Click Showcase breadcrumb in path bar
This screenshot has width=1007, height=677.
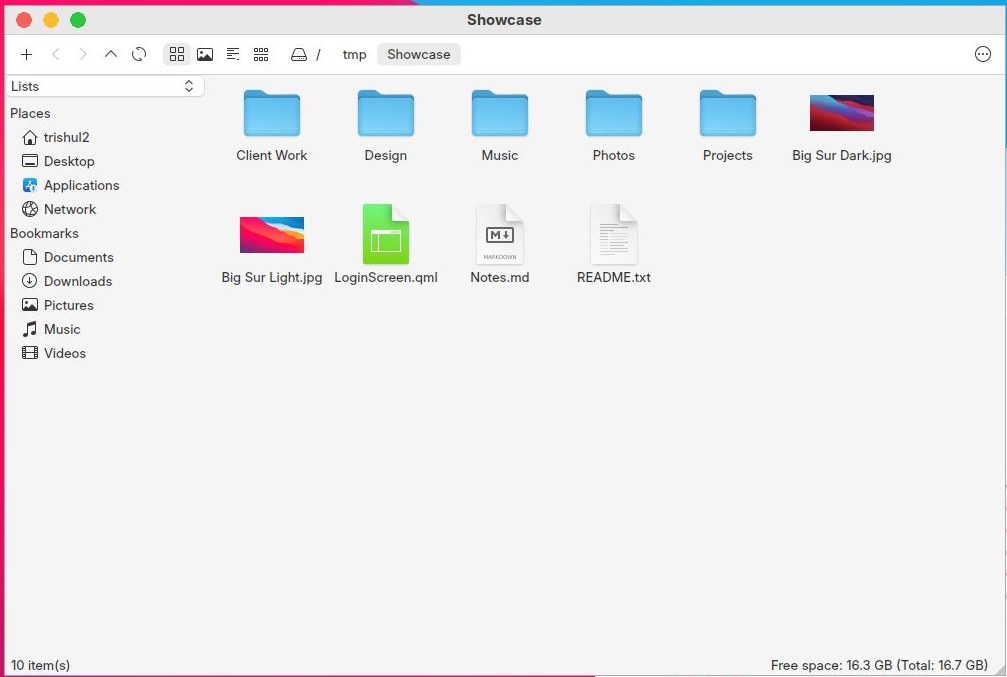(x=419, y=55)
